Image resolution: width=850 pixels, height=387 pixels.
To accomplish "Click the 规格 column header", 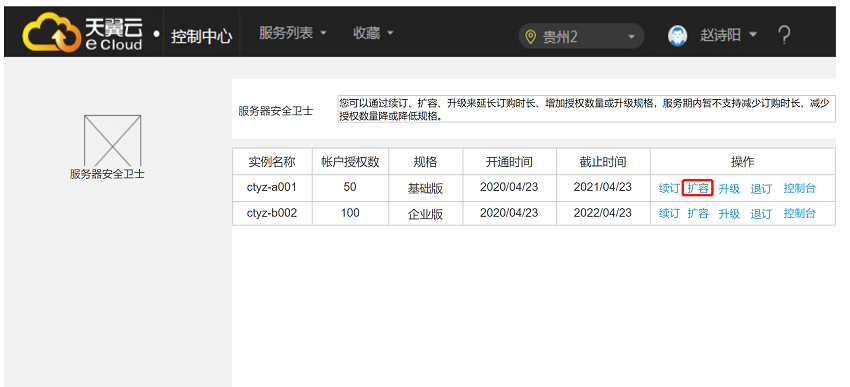I will coord(426,162).
